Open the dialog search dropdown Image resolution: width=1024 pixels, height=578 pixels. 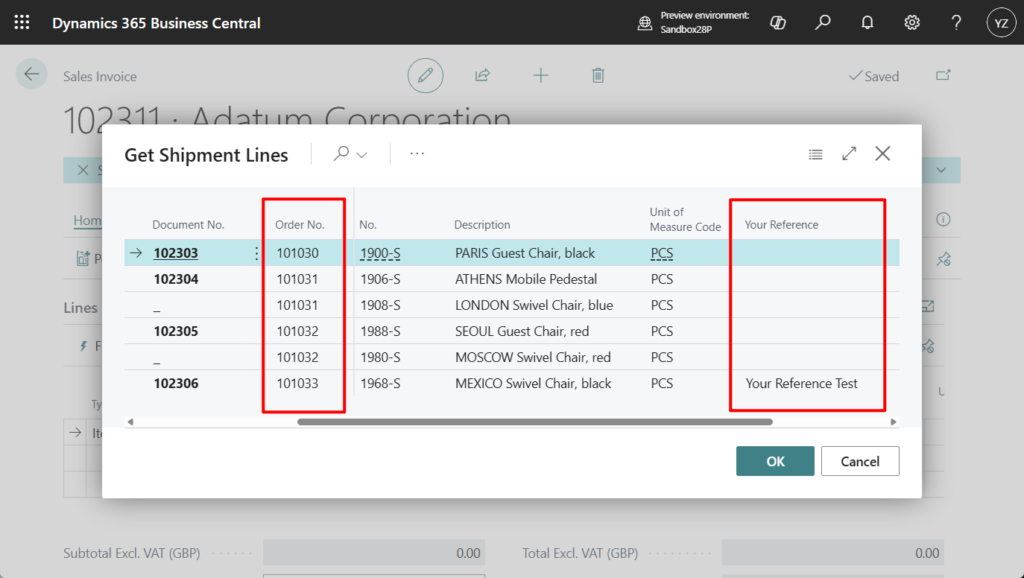[x=351, y=154]
